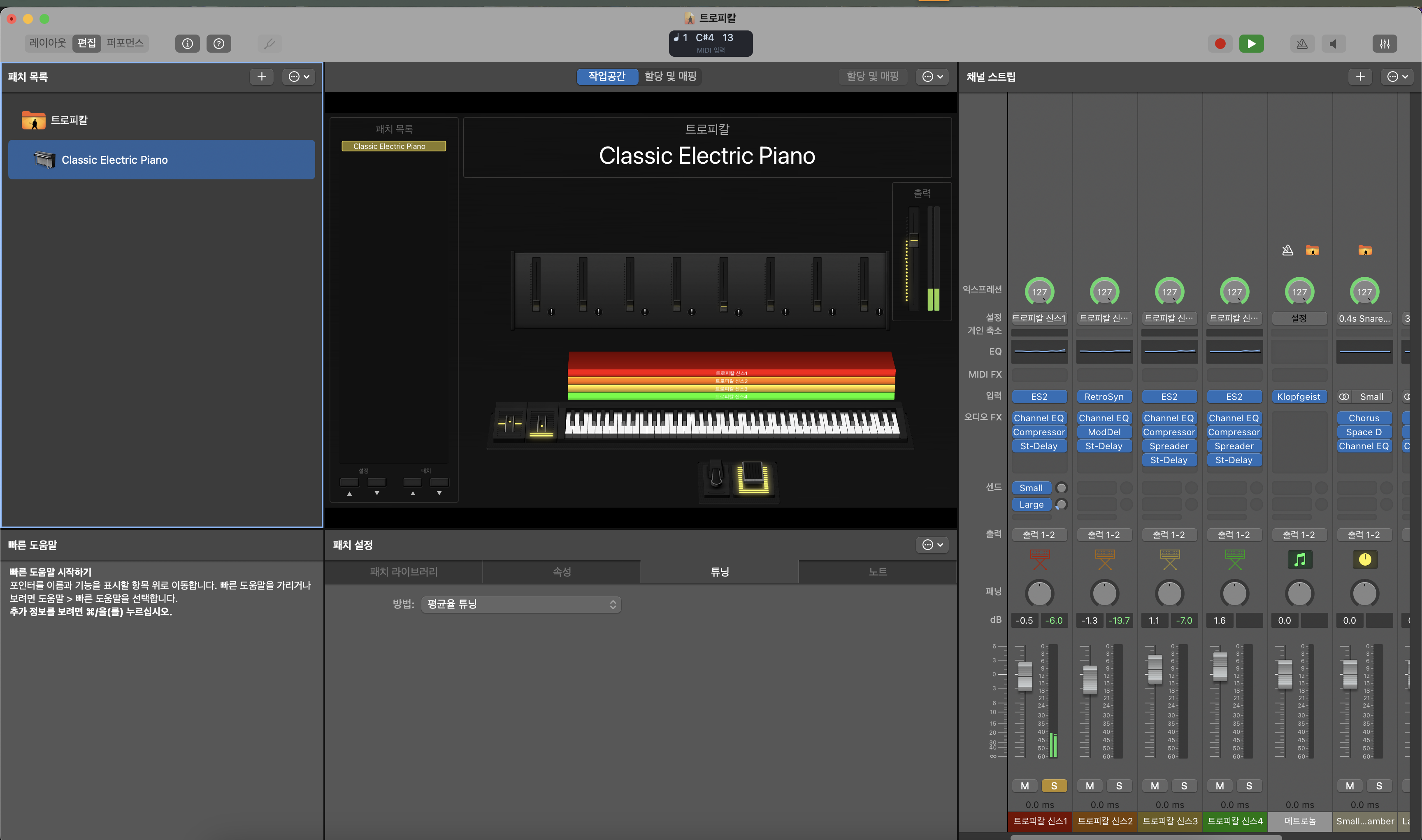
Task: Click the Large send slot
Action: (x=1032, y=504)
